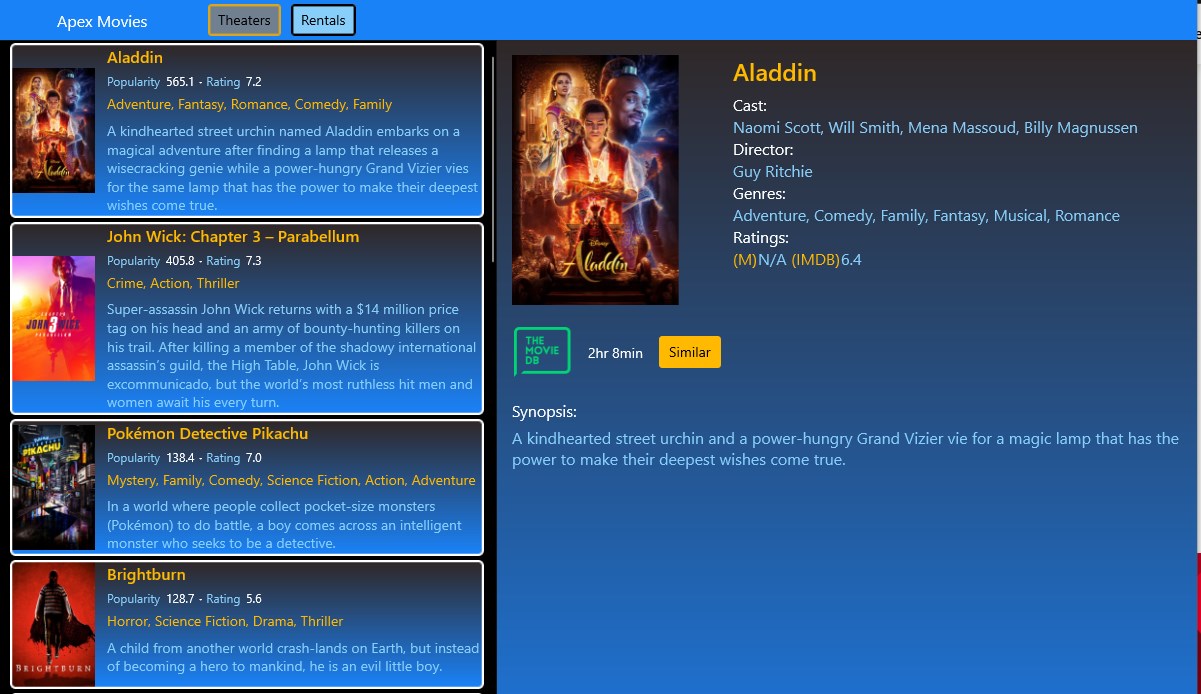Open Naomi Scott's cast link
The image size is (1201, 694).
coord(776,127)
